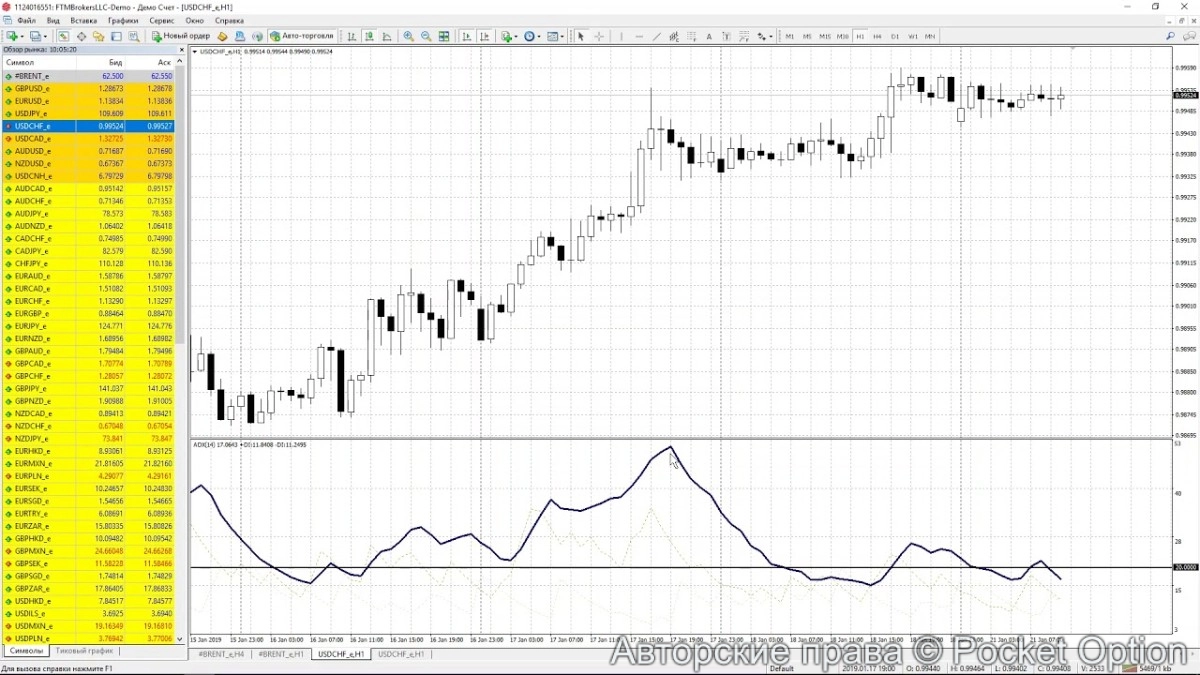Screen dimensions: 1200x675
Task: Select the trendline drawing tool
Action: (x=655, y=36)
